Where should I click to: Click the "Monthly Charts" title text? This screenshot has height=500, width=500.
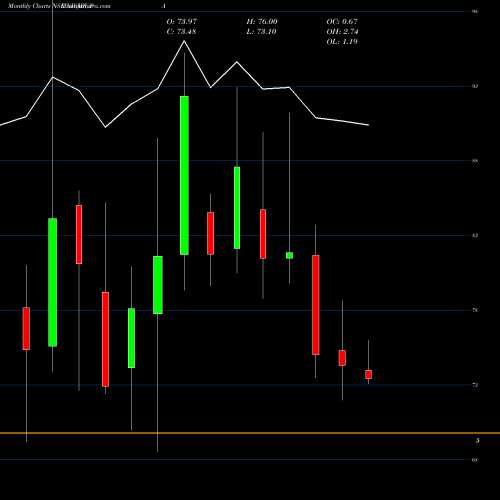29,6
